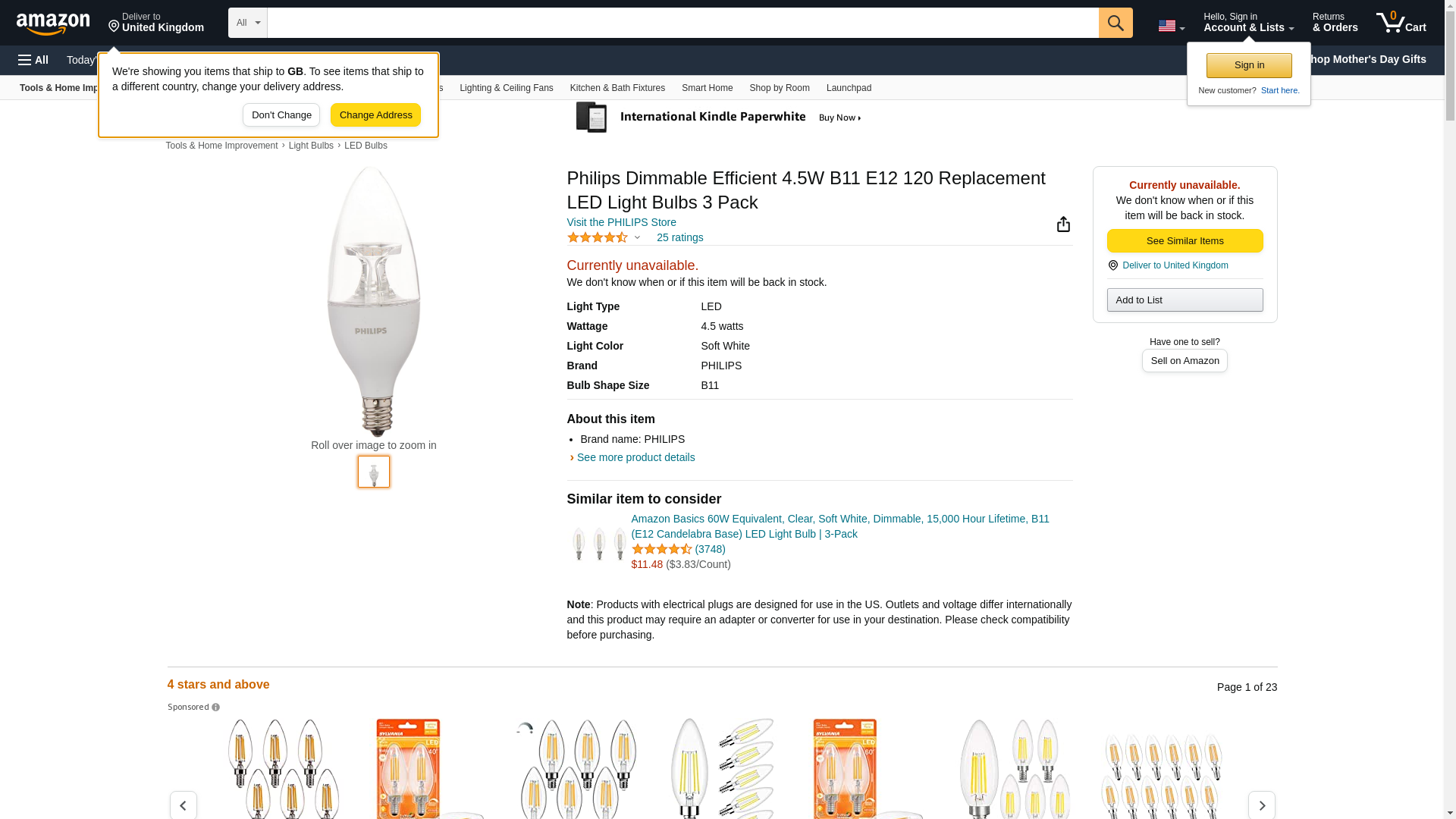Viewport: 1456px width, 819px height.
Task: Open the search category All dropdown
Action: click(x=247, y=23)
